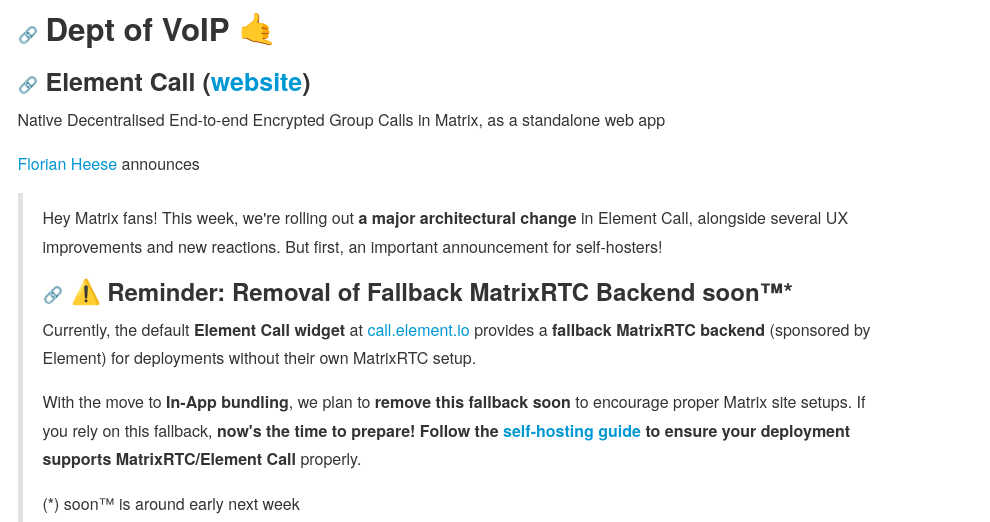This screenshot has height=522, width=990.
Task: Click the yellow warning sign emoji
Action: pyautogui.click(x=86, y=293)
